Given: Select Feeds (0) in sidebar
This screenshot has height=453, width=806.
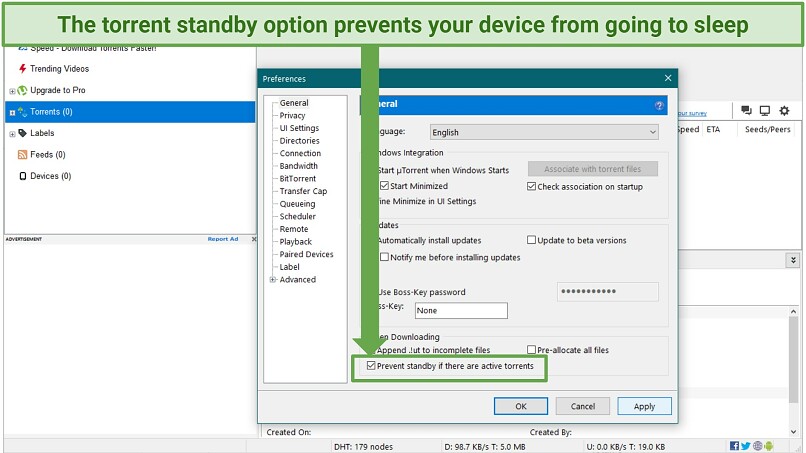Looking at the screenshot, I should (48, 154).
